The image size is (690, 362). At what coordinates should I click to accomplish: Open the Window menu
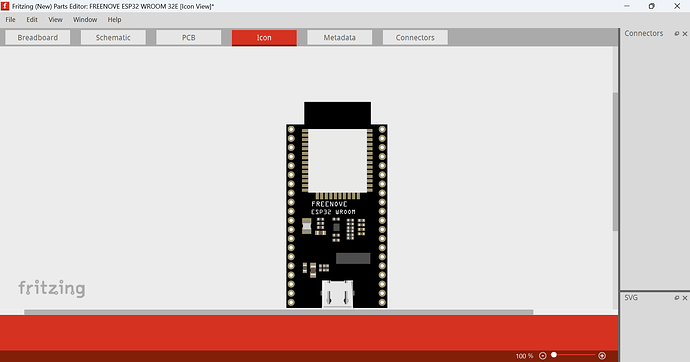(x=85, y=19)
